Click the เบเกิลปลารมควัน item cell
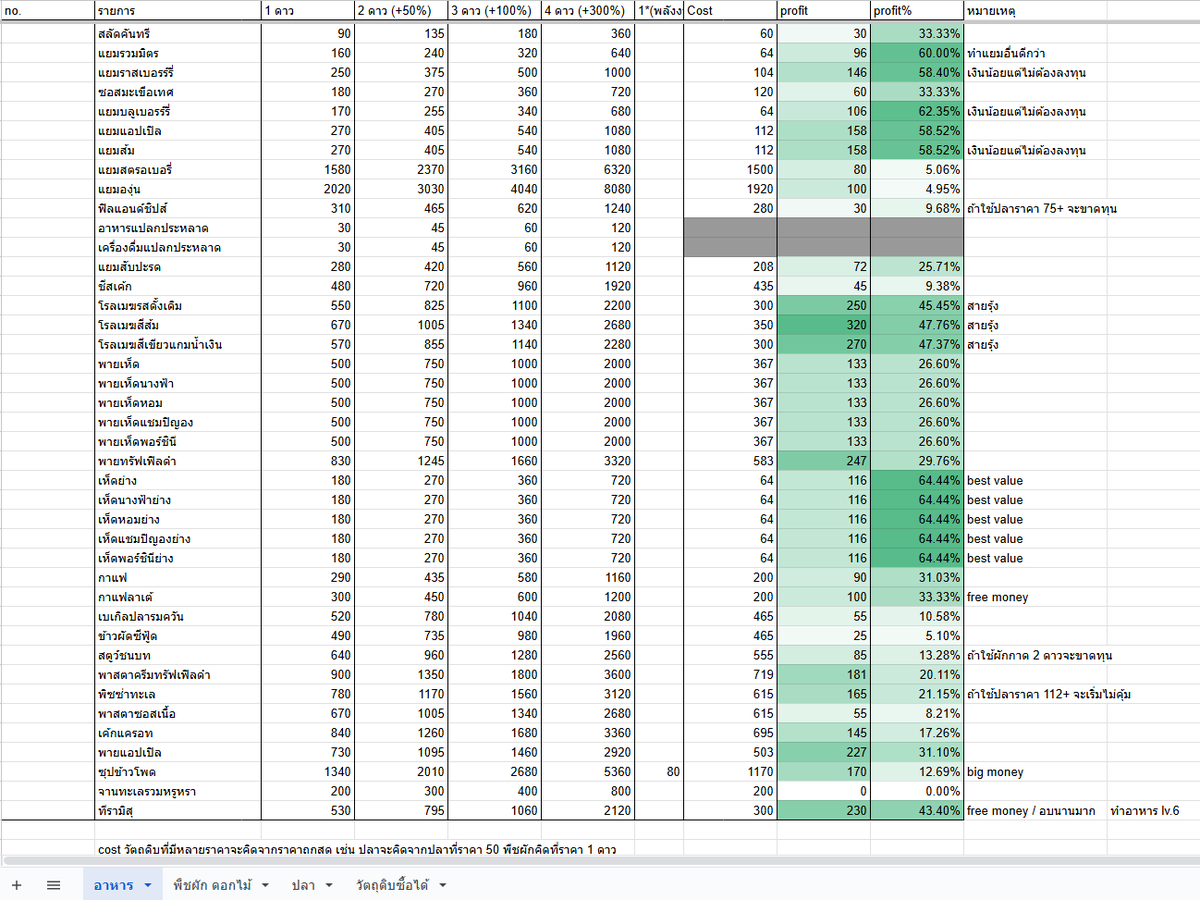Viewport: 1200px width, 900px height. pyautogui.click(x=178, y=618)
